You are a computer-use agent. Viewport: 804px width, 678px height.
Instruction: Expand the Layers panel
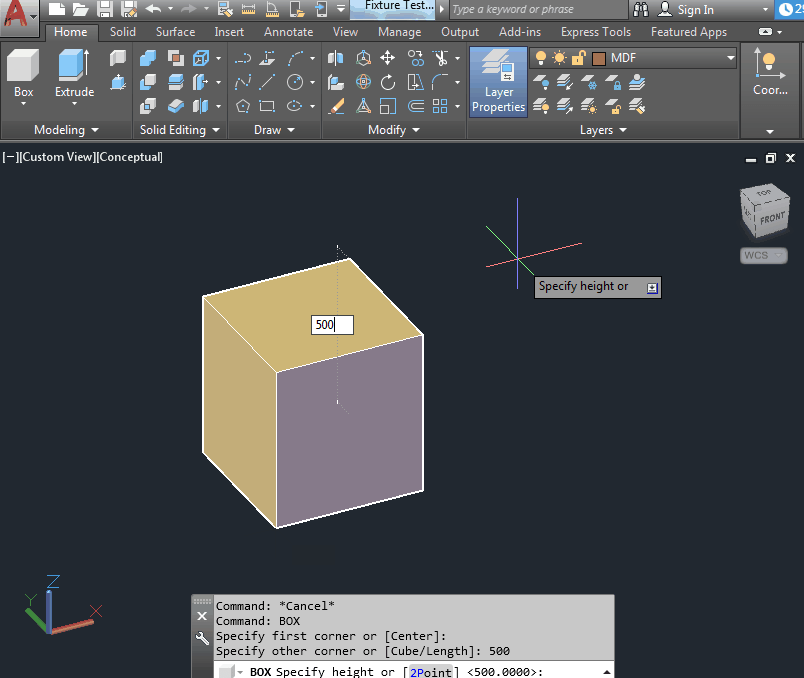[603, 130]
